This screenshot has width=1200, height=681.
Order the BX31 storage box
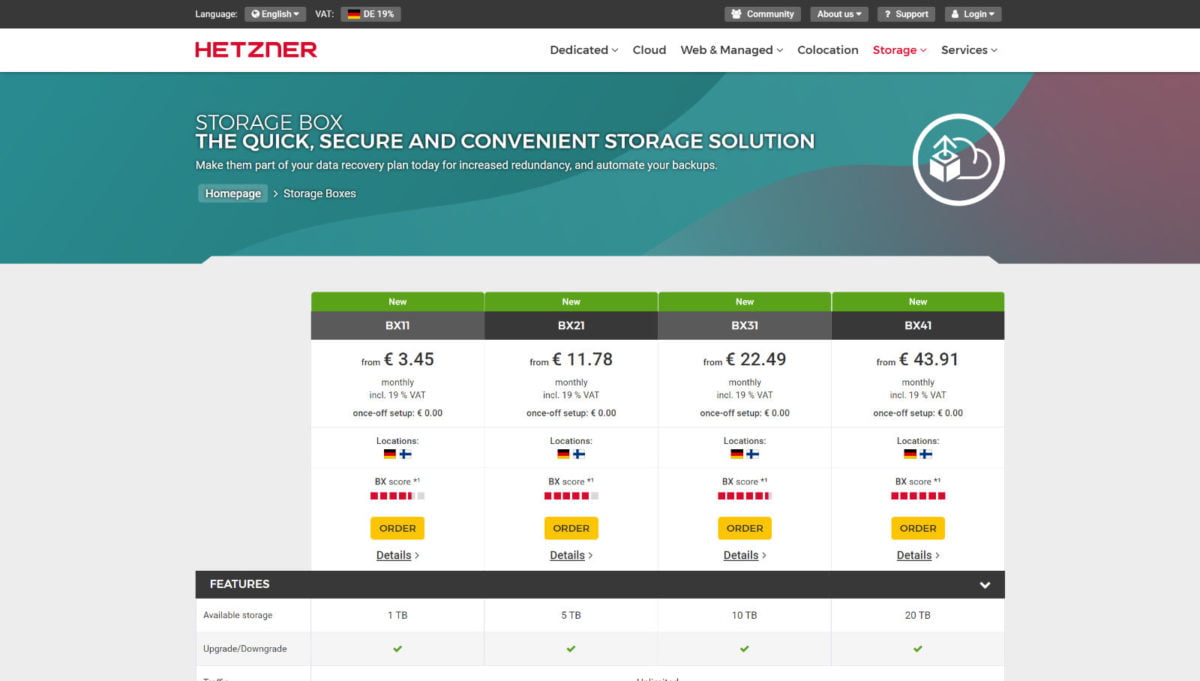pyautogui.click(x=745, y=528)
